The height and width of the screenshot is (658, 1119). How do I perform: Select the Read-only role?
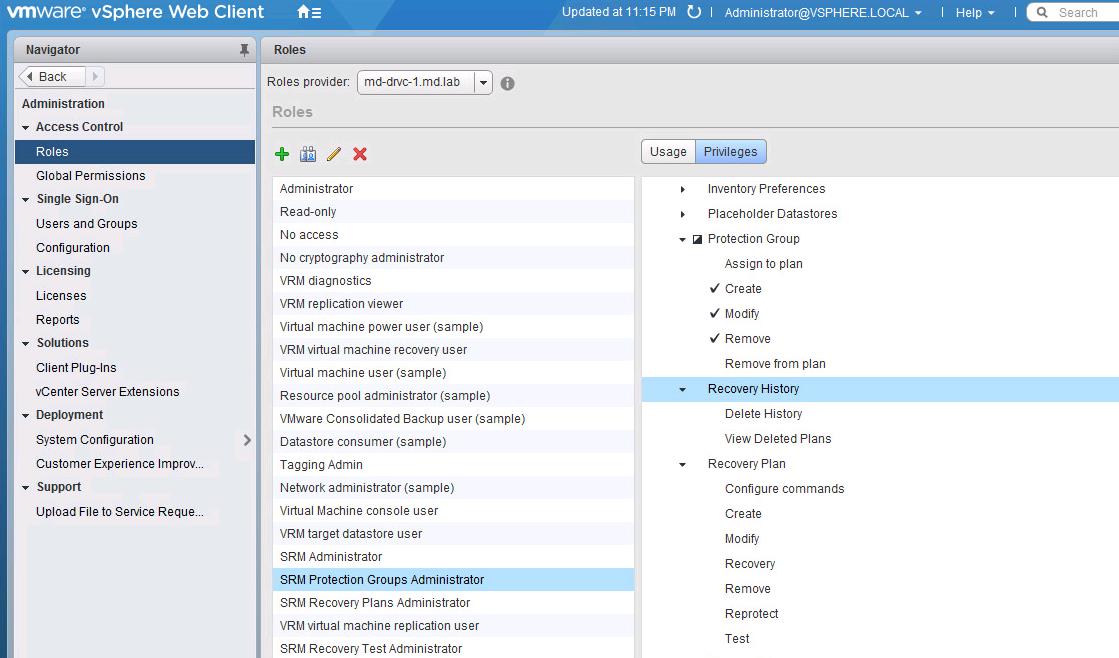point(453,212)
